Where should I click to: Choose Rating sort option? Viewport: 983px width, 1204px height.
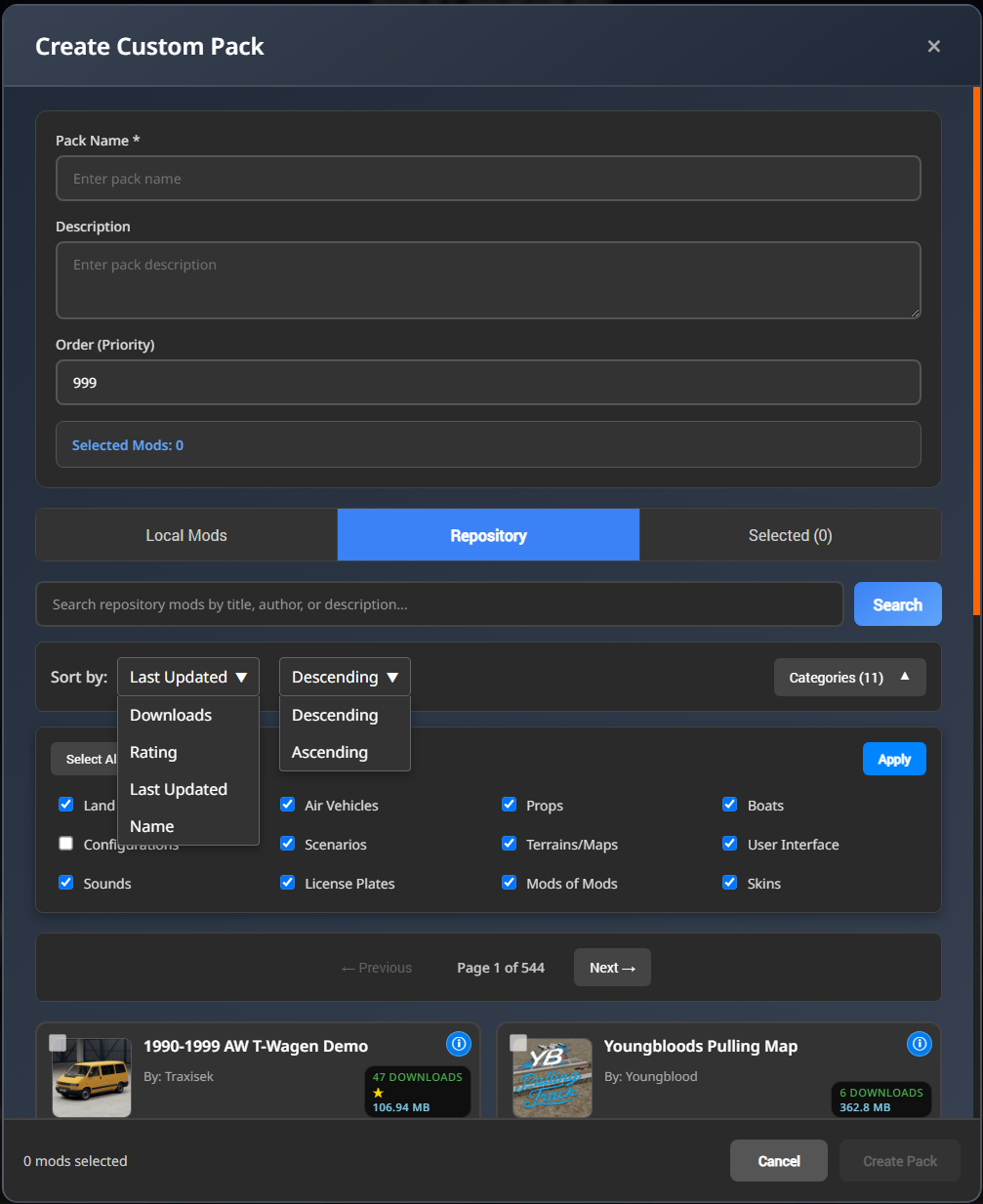[188, 752]
